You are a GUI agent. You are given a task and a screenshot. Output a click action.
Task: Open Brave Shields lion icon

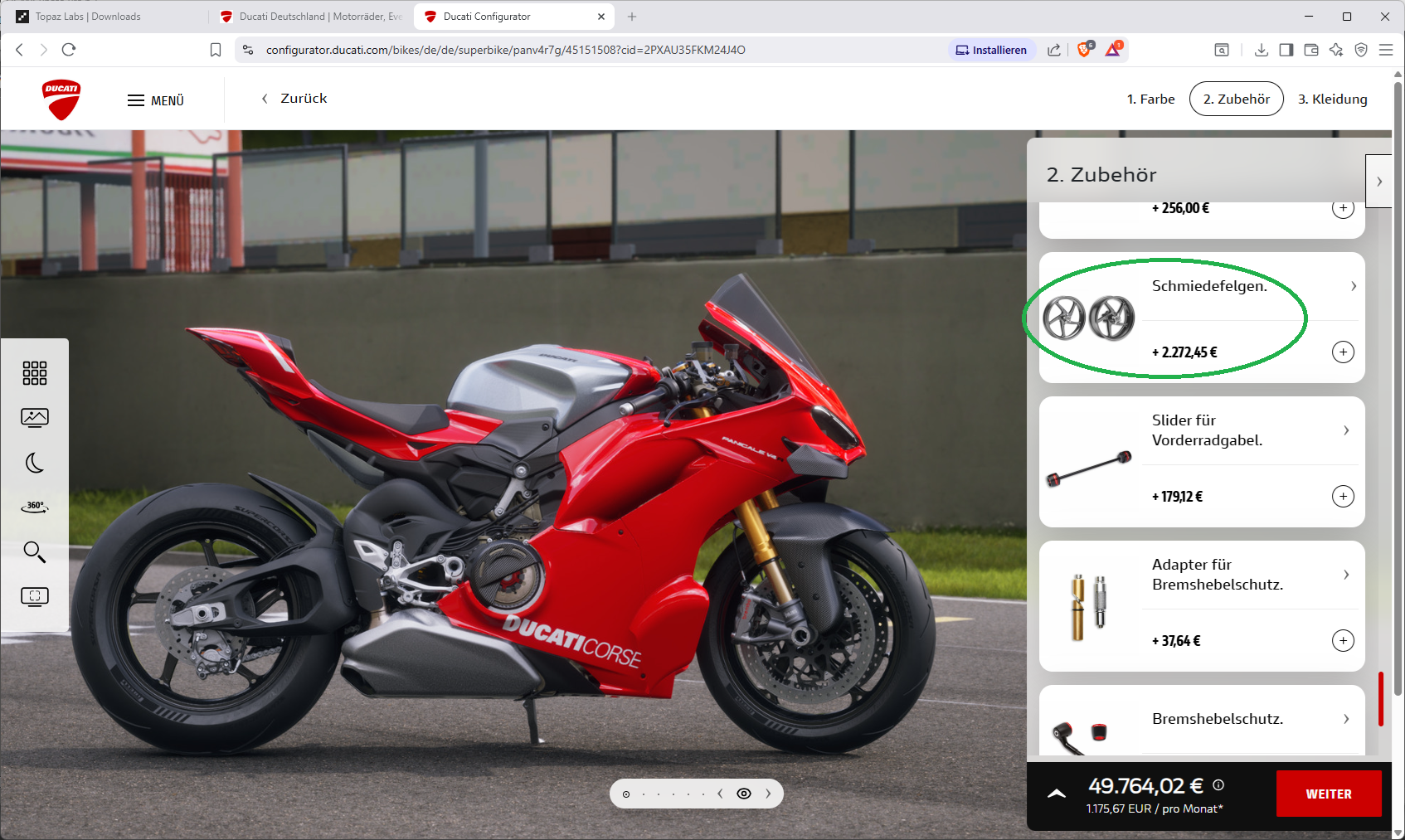pos(1085,49)
